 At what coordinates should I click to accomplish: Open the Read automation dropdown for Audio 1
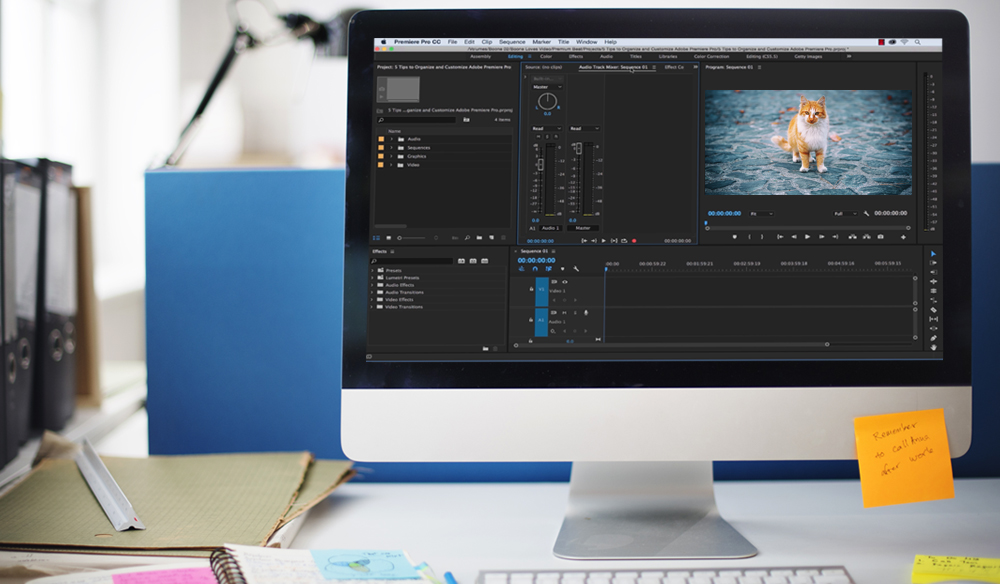point(545,128)
